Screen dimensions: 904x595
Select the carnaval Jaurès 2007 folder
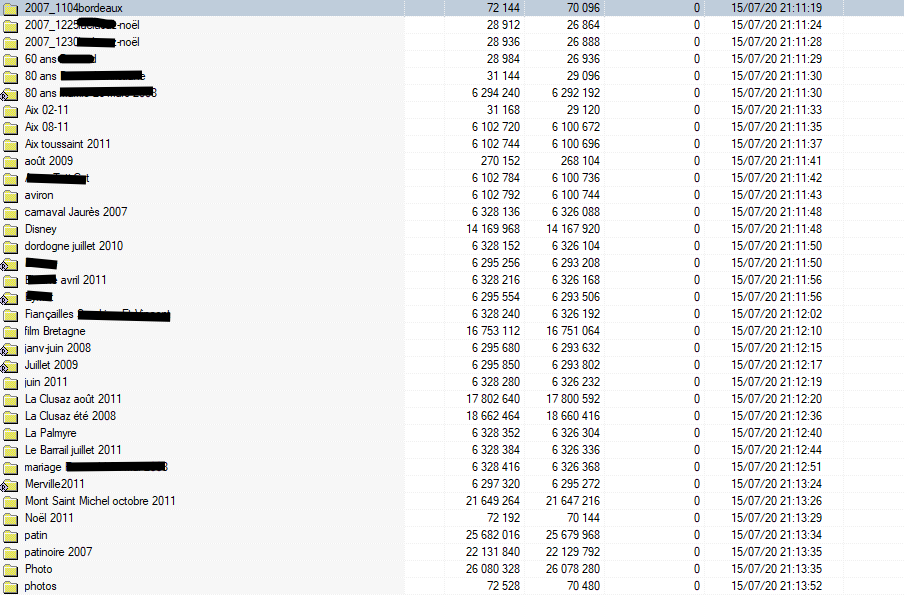(76, 212)
